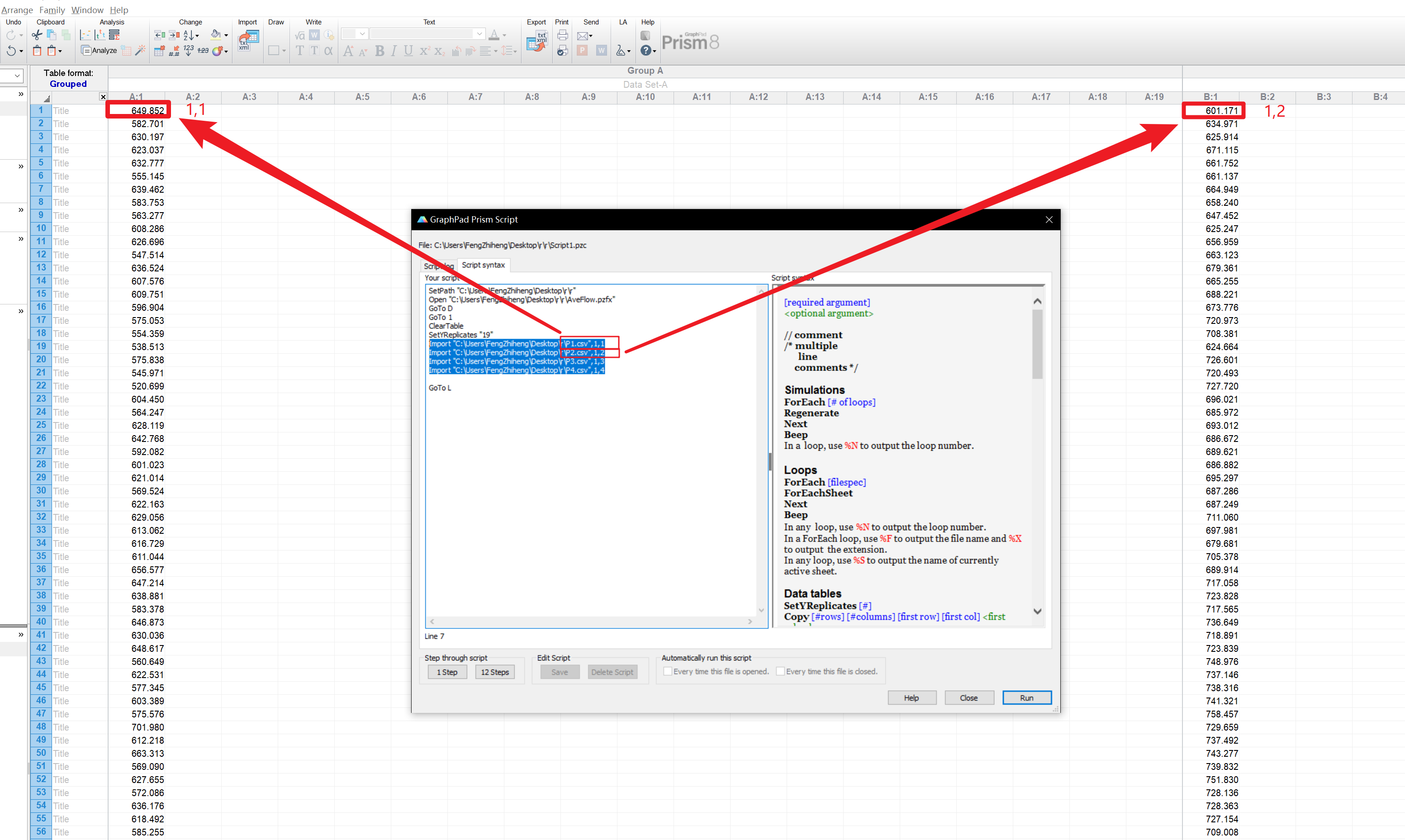
Task: Click the magic wand icon in Analysis
Action: point(140,51)
